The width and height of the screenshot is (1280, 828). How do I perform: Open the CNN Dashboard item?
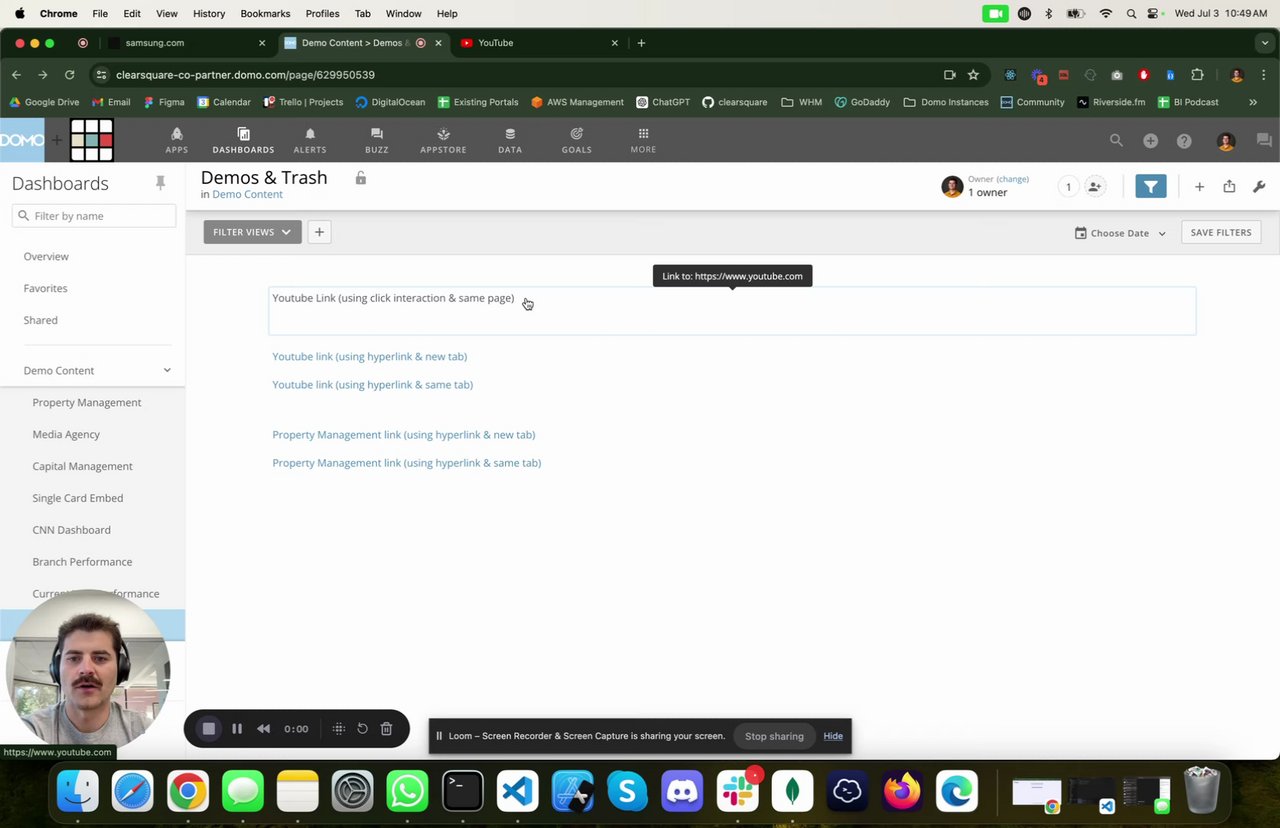click(x=71, y=530)
